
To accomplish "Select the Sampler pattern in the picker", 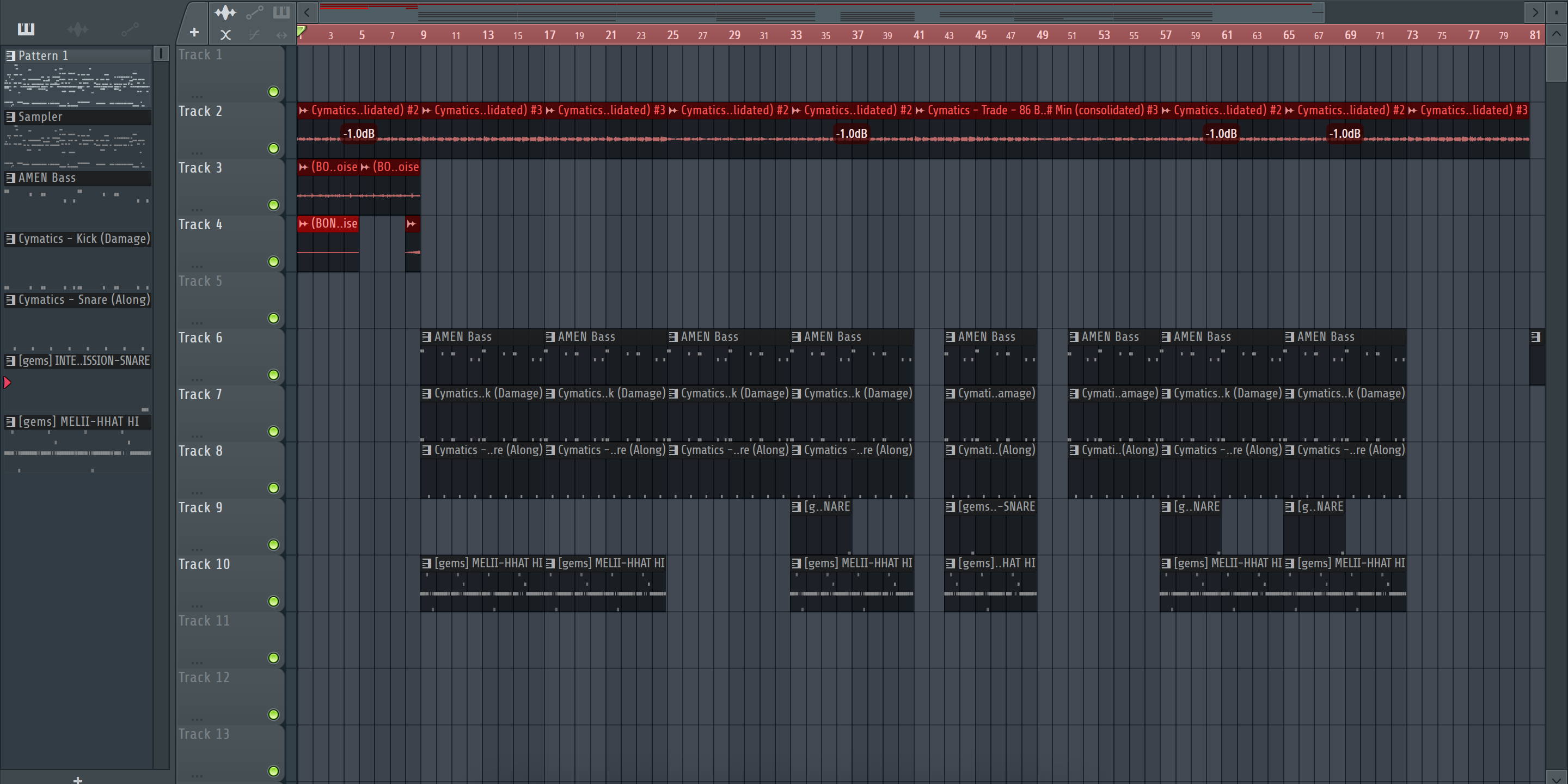I will pyautogui.click(x=78, y=117).
